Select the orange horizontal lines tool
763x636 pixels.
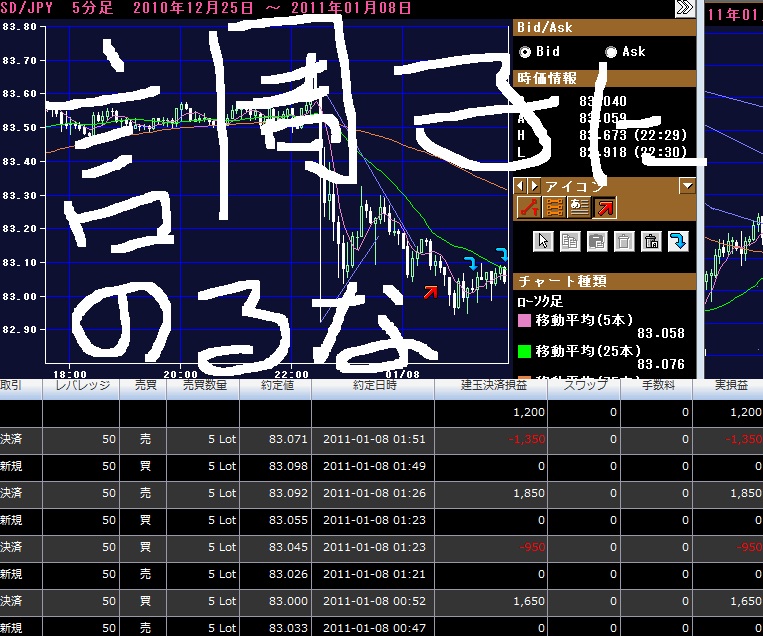pyautogui.click(x=554, y=208)
